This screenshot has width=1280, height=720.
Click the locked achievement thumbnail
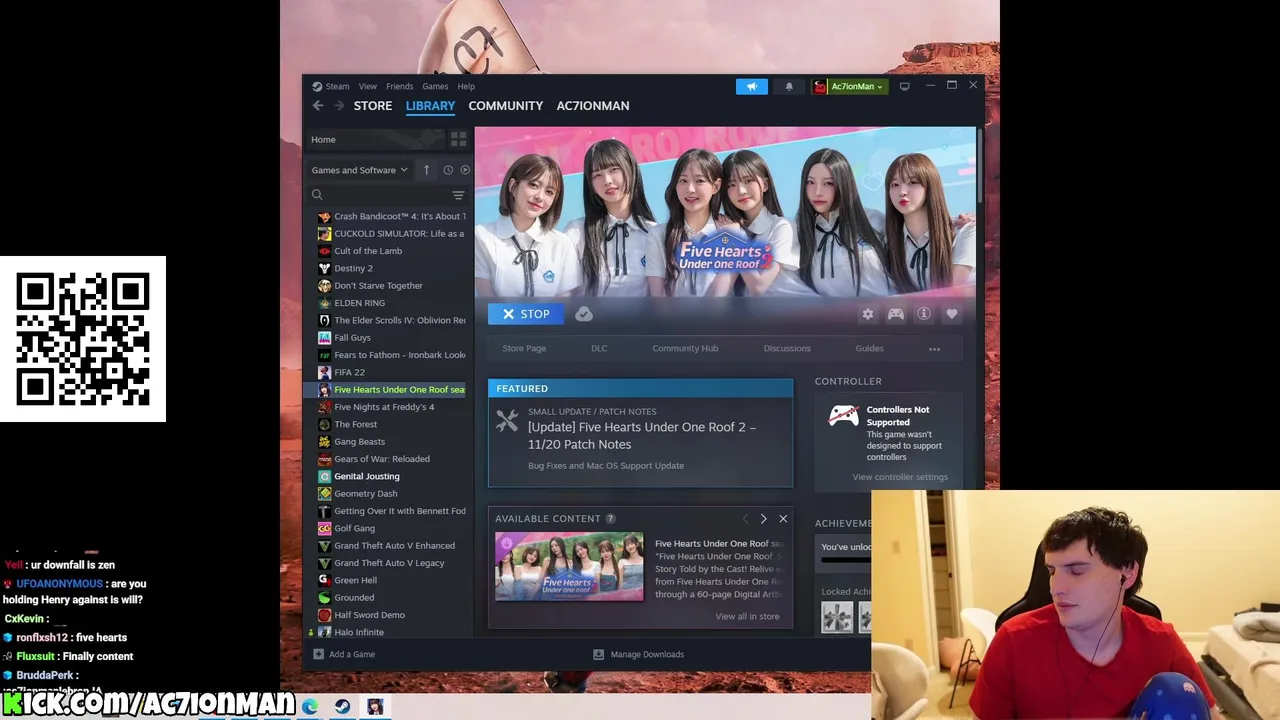(x=837, y=617)
